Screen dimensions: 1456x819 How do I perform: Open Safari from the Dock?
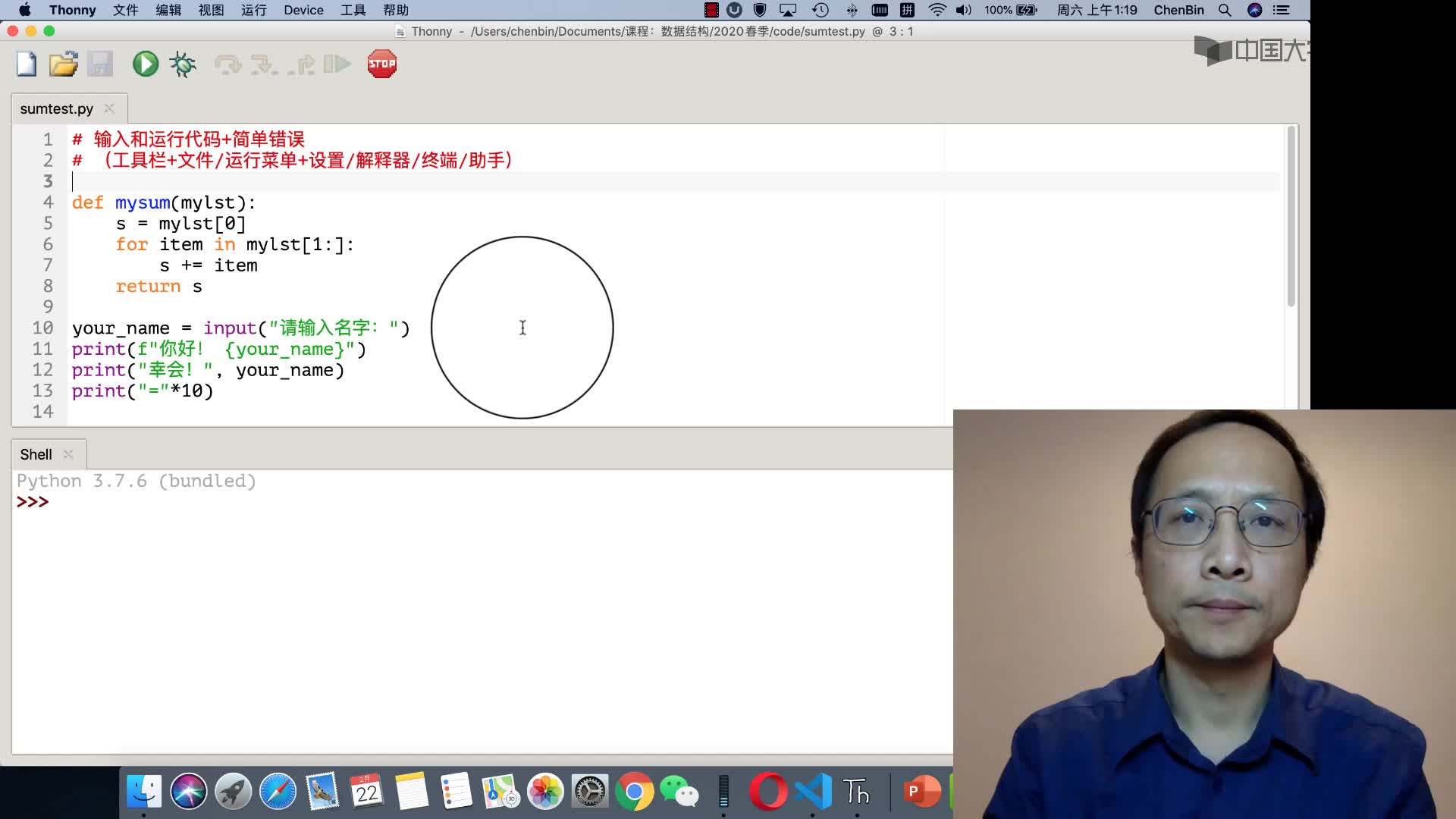coord(278,792)
